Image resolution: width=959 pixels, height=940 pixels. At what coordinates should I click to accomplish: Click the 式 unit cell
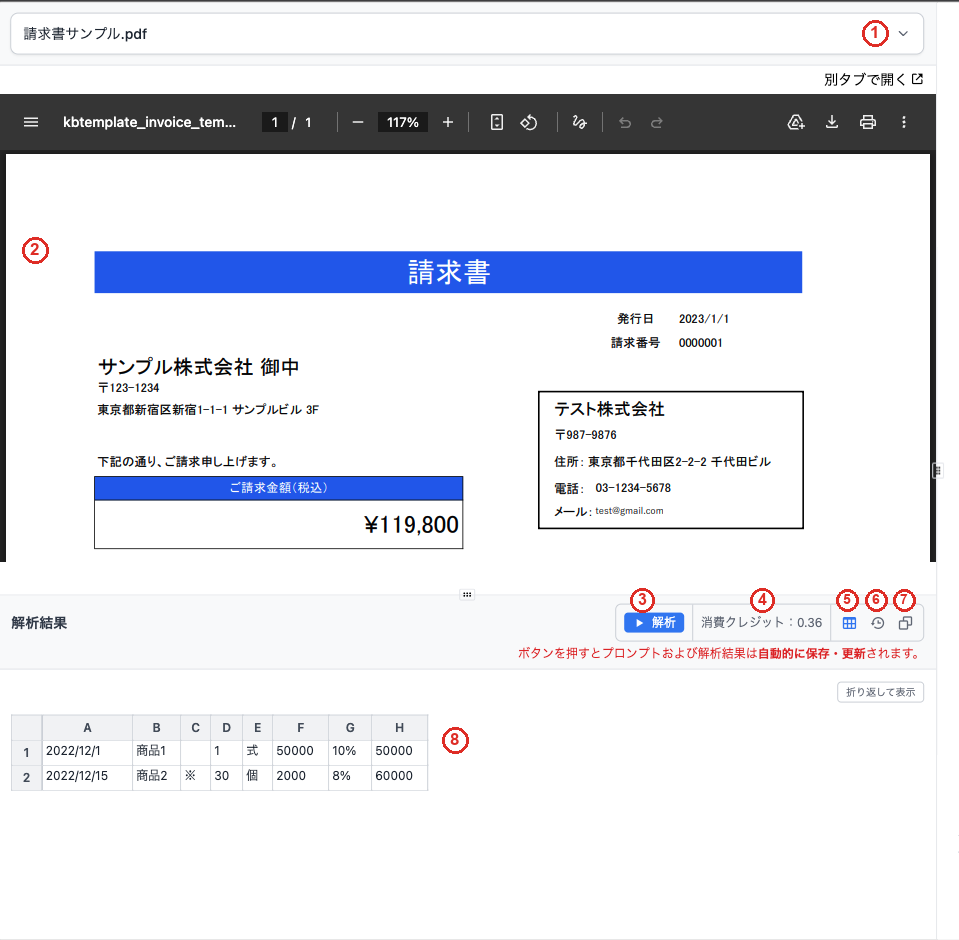[257, 751]
